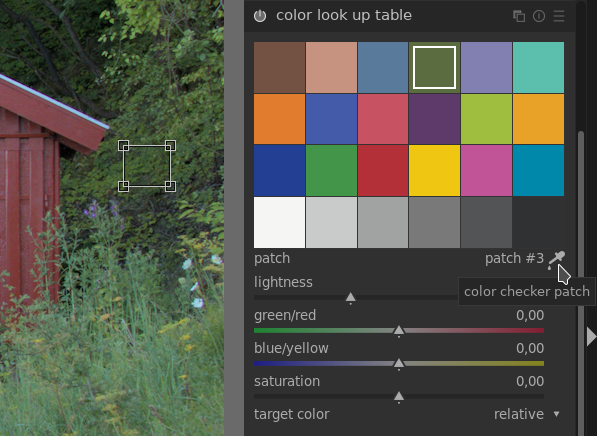Click the bottom-left picker area handle on image

[x=123, y=186]
